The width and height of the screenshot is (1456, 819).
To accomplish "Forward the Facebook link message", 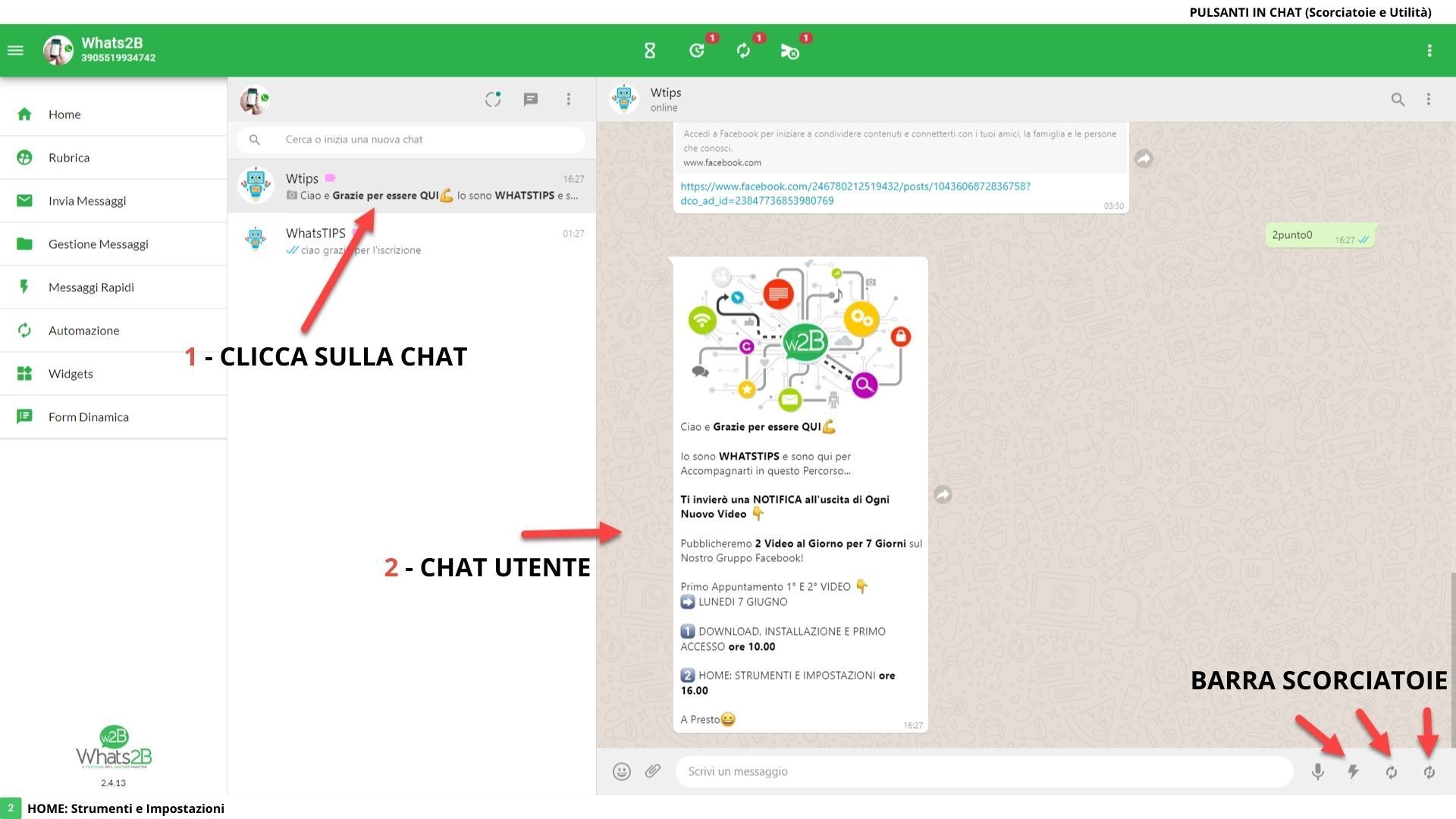I will tap(1144, 158).
